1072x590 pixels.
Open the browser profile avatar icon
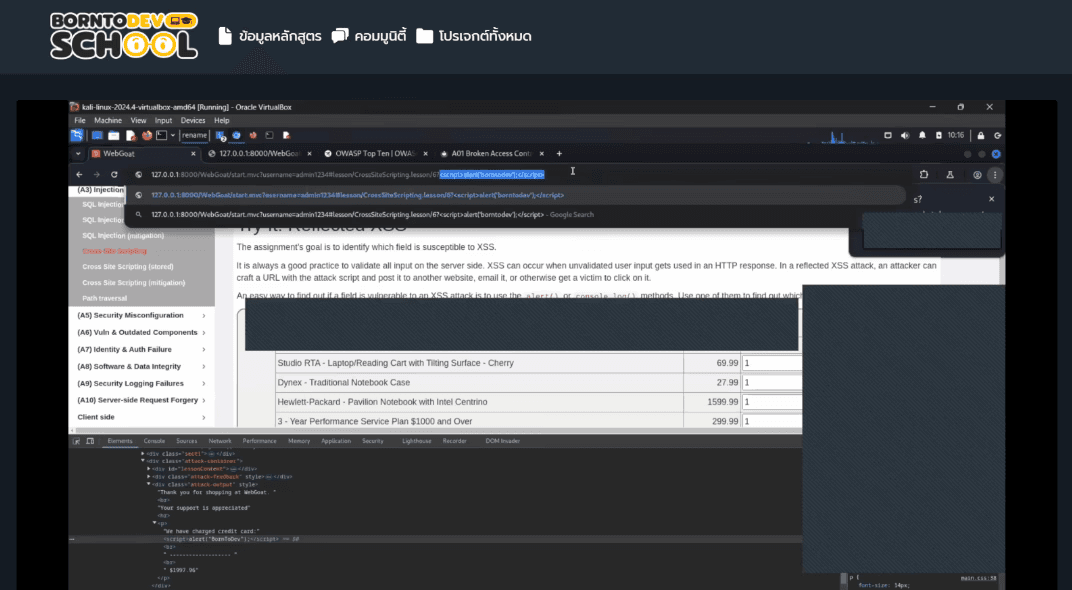point(977,174)
